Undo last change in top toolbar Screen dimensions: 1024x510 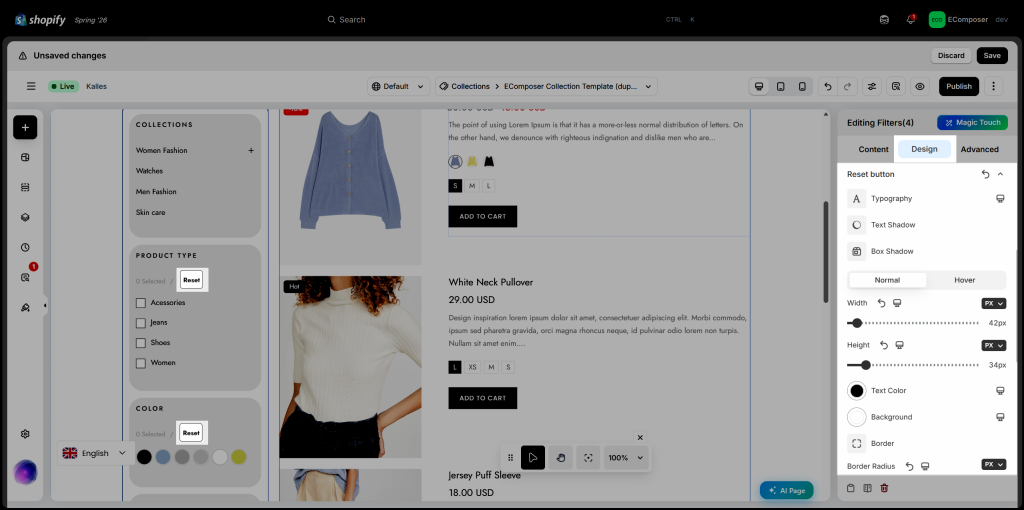pos(828,86)
